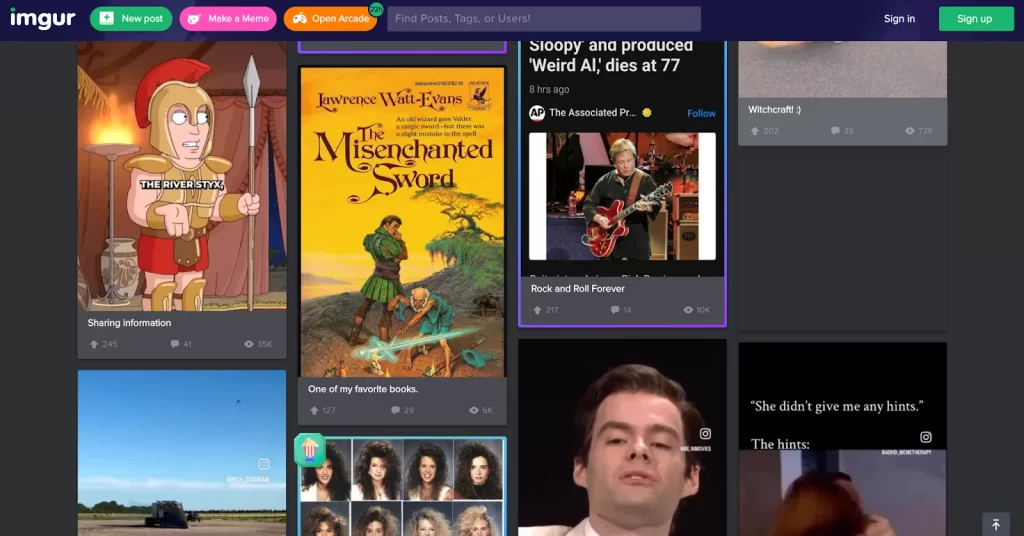Open the Sharing information post image
This screenshot has width=1024, height=536.
point(182,176)
